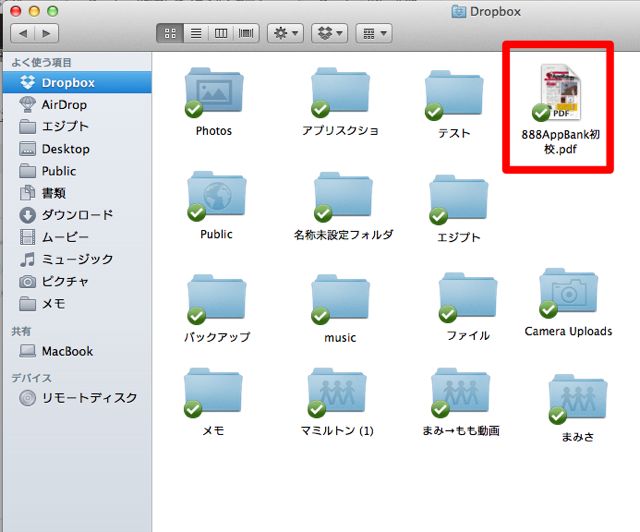The image size is (640, 532).
Task: Select the アプリスクショ folder icon
Action: [340, 91]
